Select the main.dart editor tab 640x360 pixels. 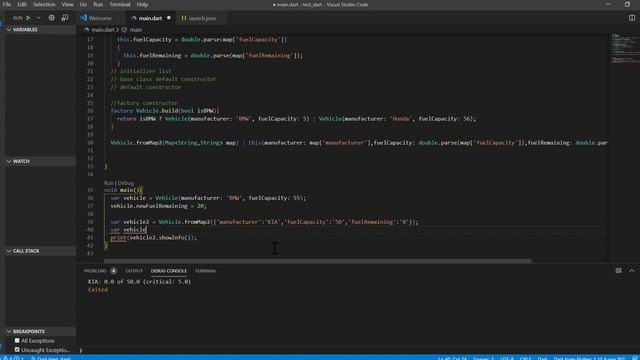pos(150,18)
